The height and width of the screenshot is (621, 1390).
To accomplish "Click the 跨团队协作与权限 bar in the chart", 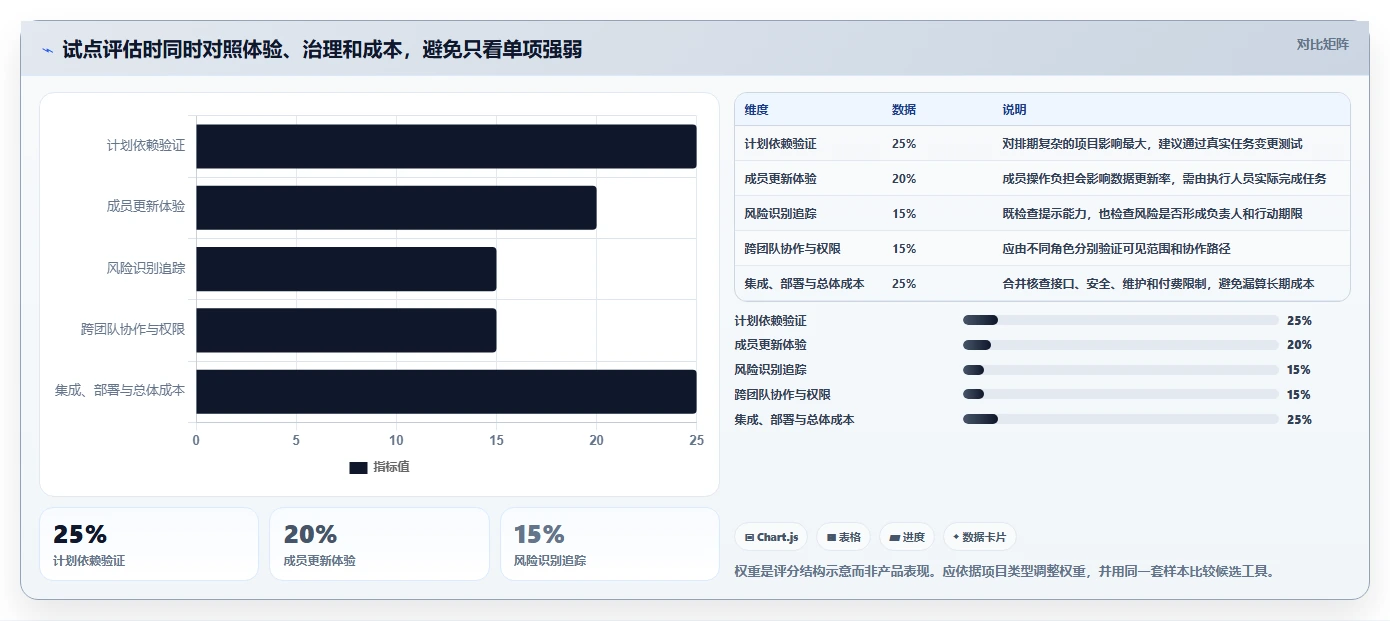I will pos(346,330).
